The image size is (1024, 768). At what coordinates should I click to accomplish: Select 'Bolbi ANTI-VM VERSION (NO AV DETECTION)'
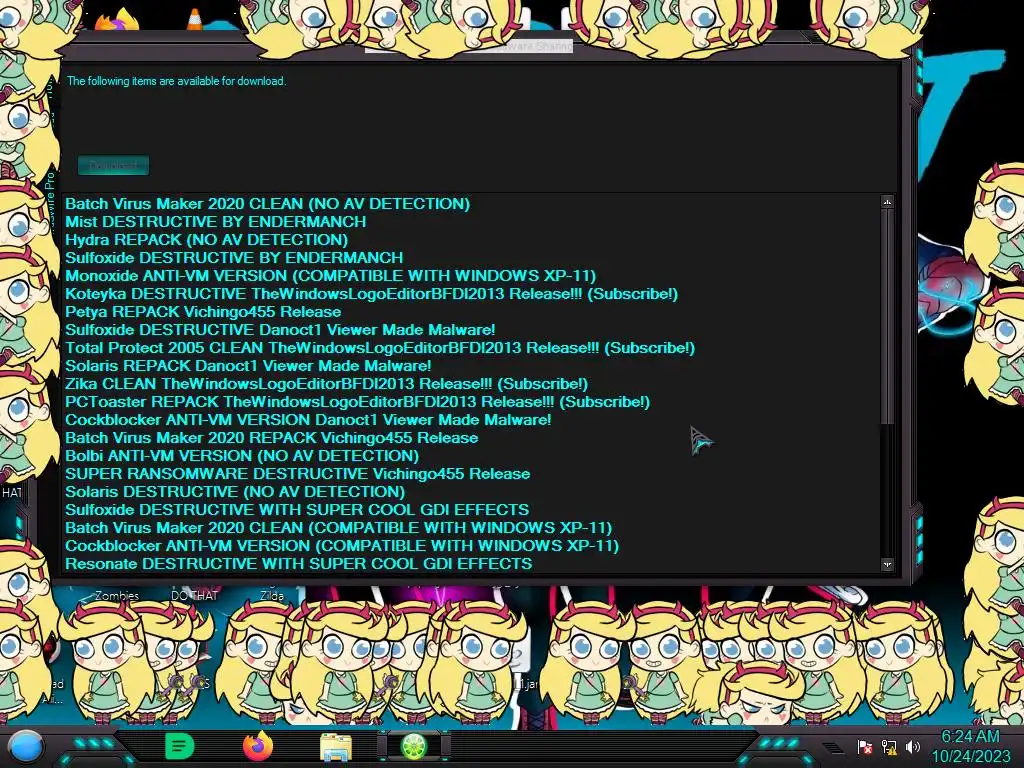242,456
